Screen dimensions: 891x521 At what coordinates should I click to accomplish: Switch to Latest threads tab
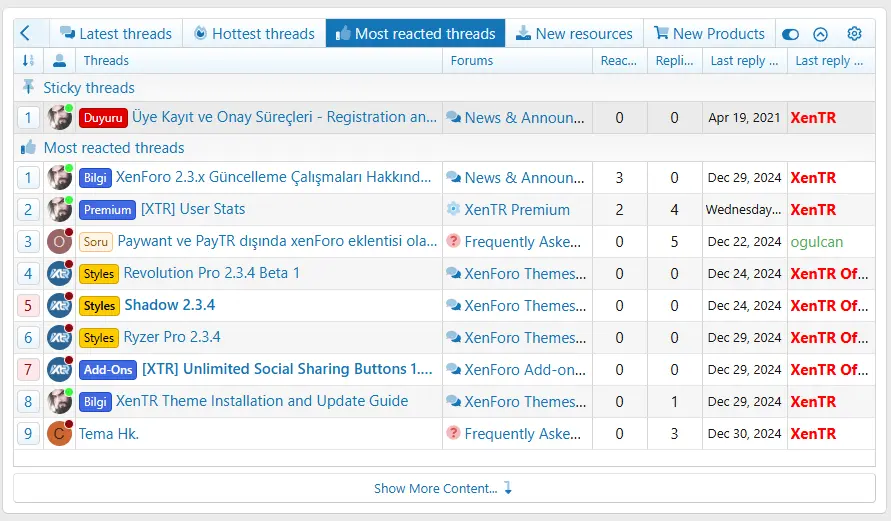pos(116,34)
